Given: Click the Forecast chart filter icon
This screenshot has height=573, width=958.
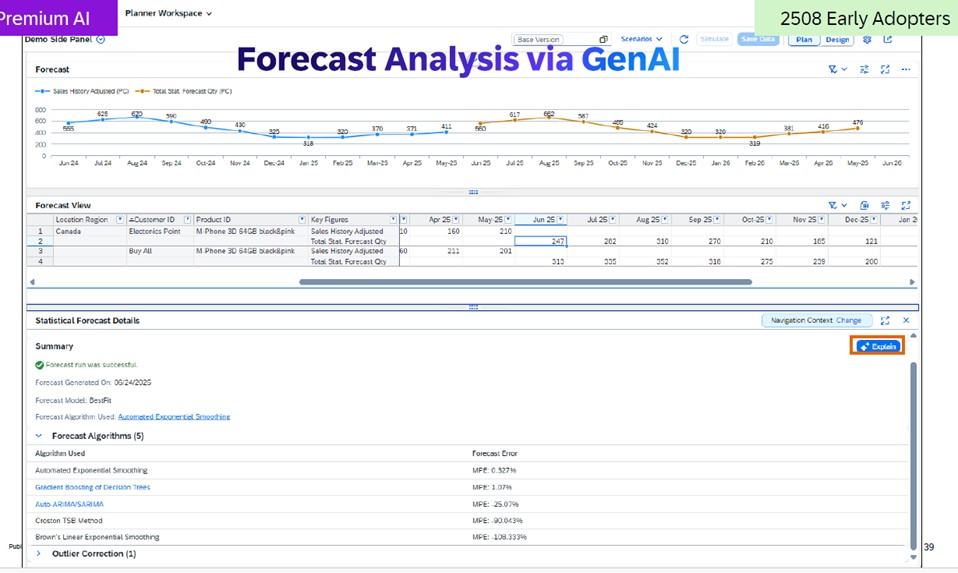Looking at the screenshot, I should tap(835, 70).
